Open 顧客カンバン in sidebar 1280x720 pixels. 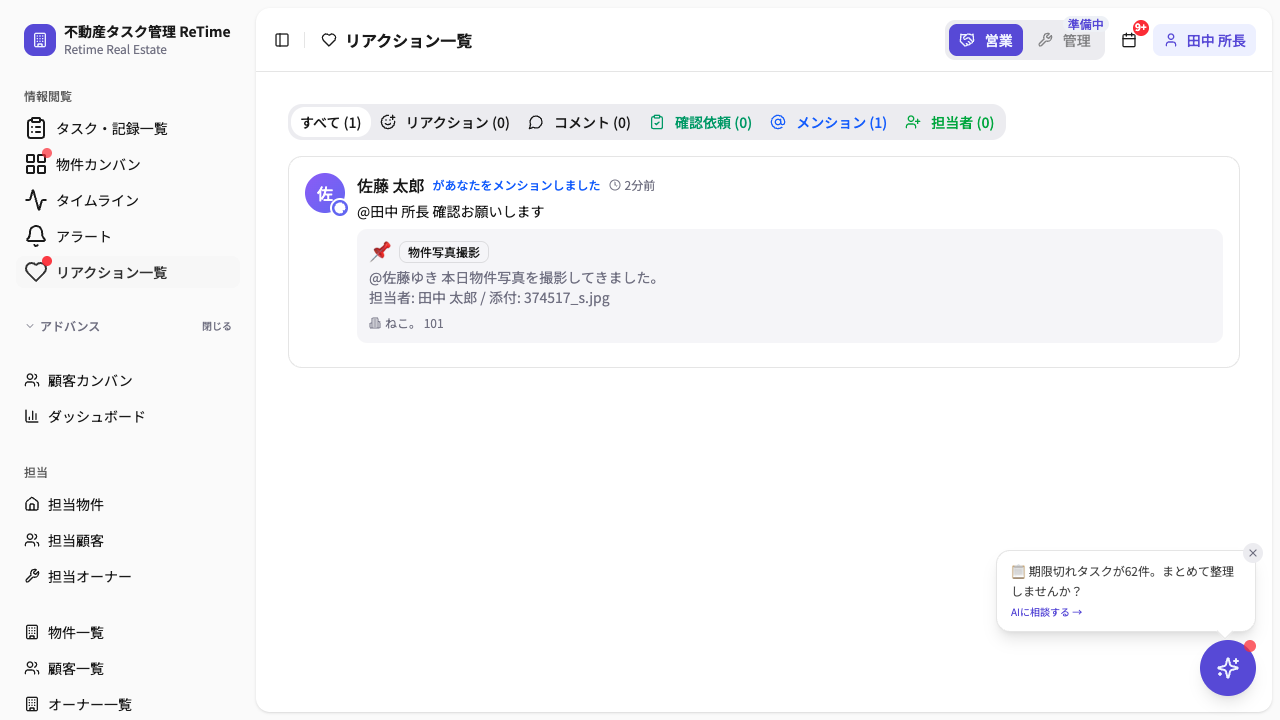click(128, 380)
